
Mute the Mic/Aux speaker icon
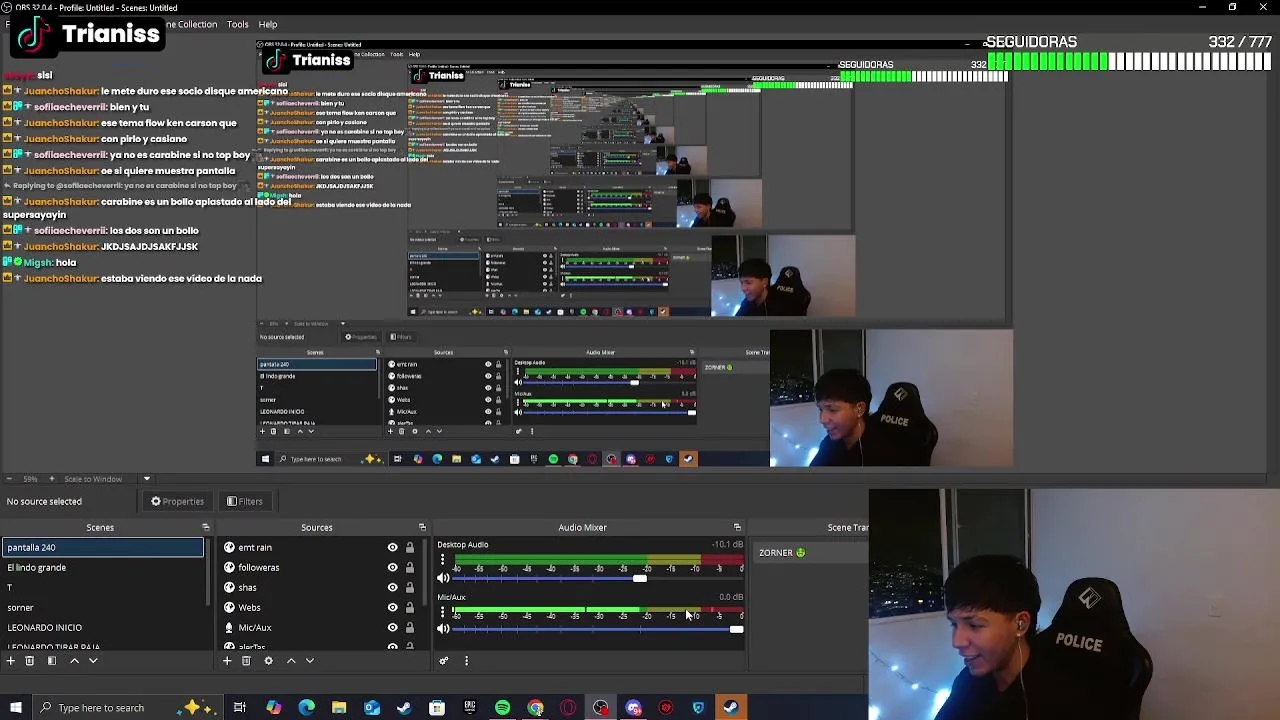point(444,629)
